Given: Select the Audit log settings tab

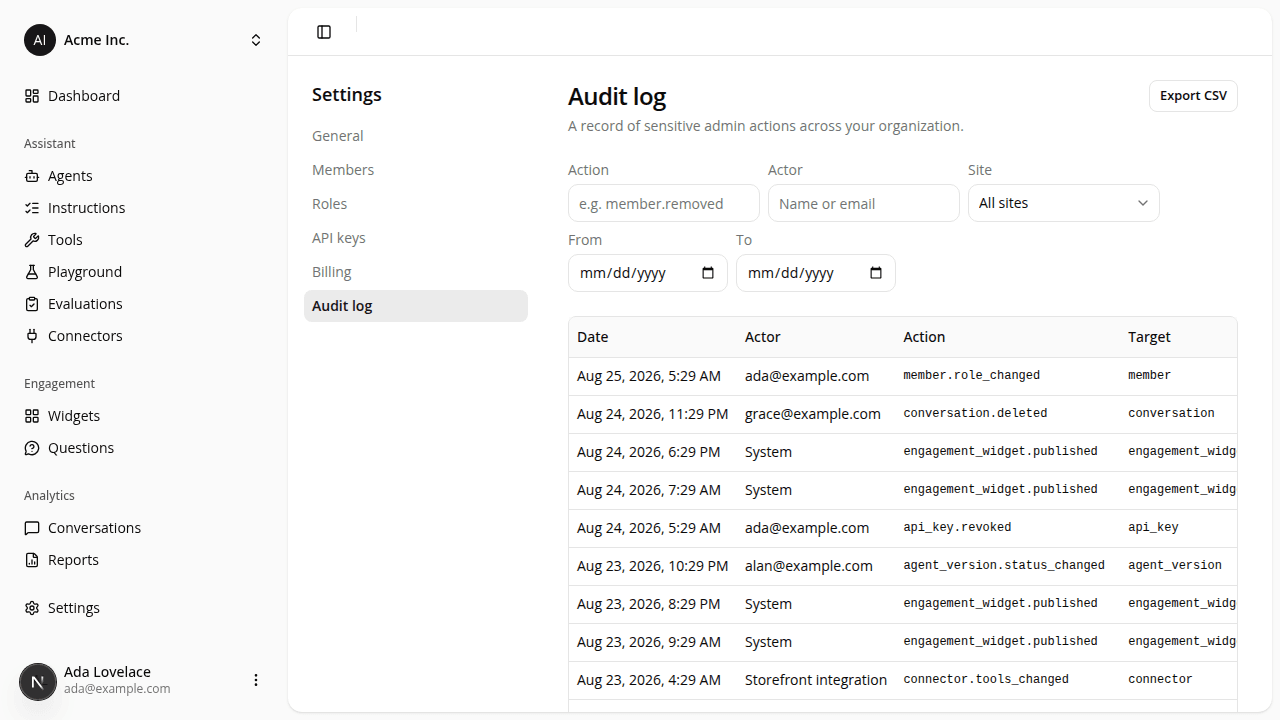Looking at the screenshot, I should tap(416, 306).
